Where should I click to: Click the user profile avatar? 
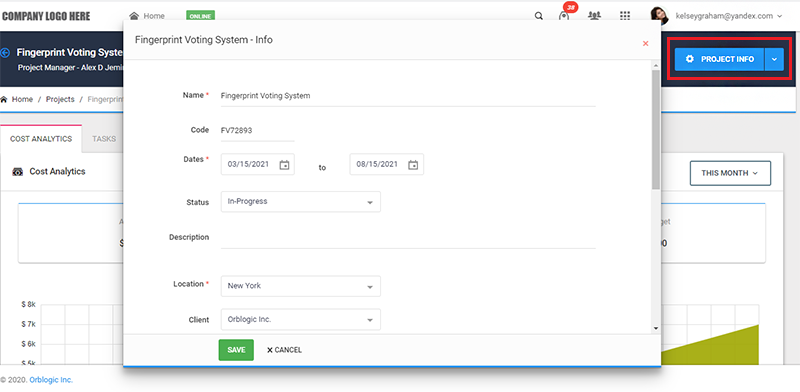[x=659, y=16]
